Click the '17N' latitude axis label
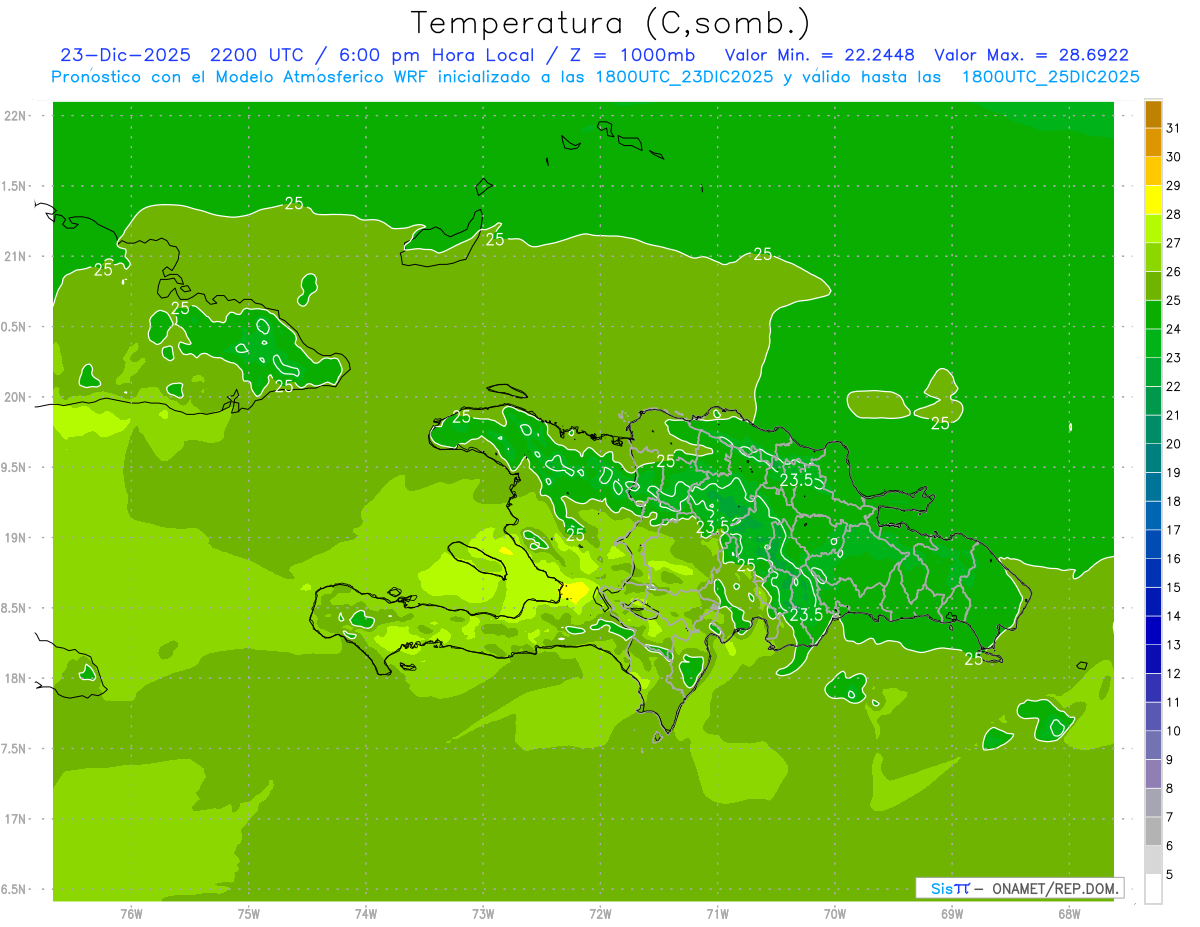This screenshot has height=927, width=1200. pos(15,818)
